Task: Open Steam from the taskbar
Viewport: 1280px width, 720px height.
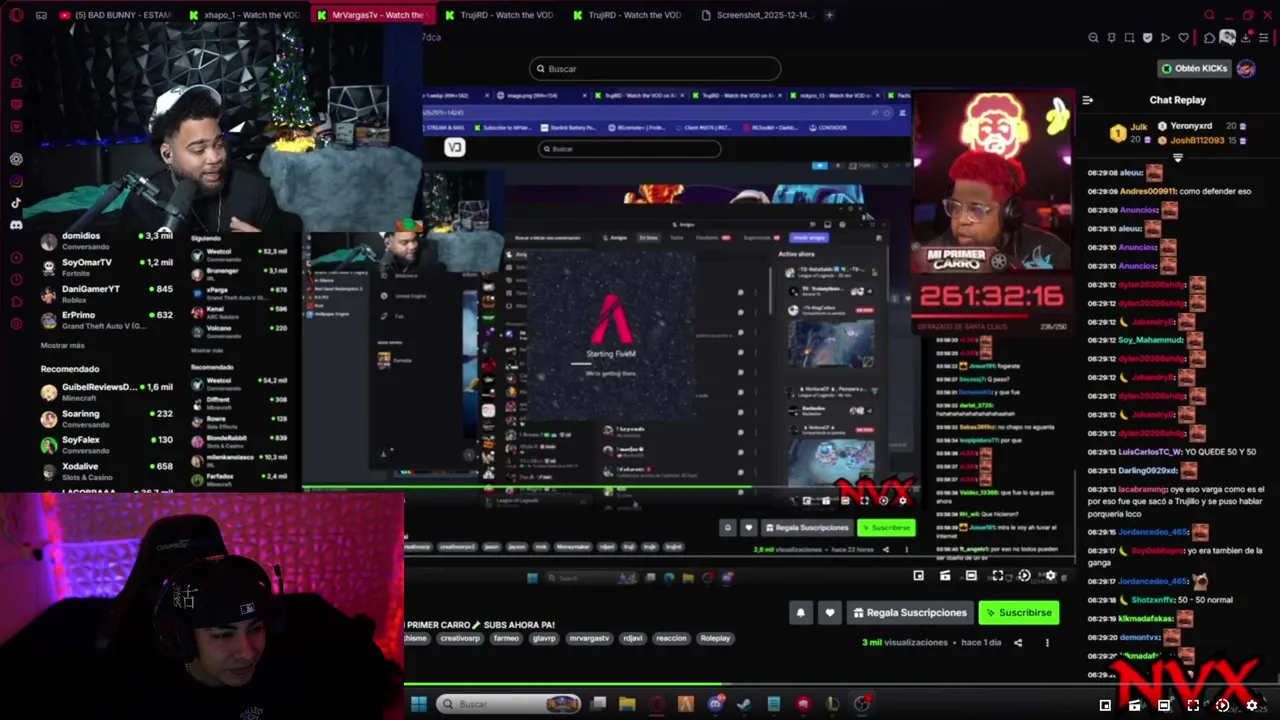Action: [x=744, y=704]
